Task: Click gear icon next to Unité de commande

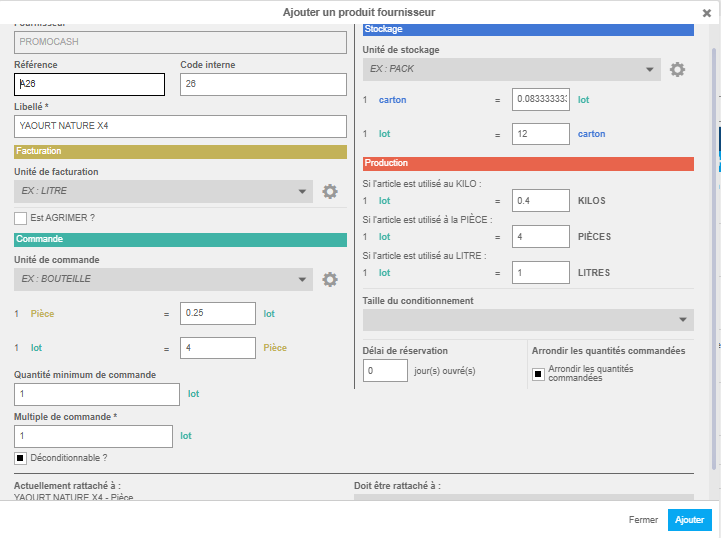Action: (x=330, y=279)
